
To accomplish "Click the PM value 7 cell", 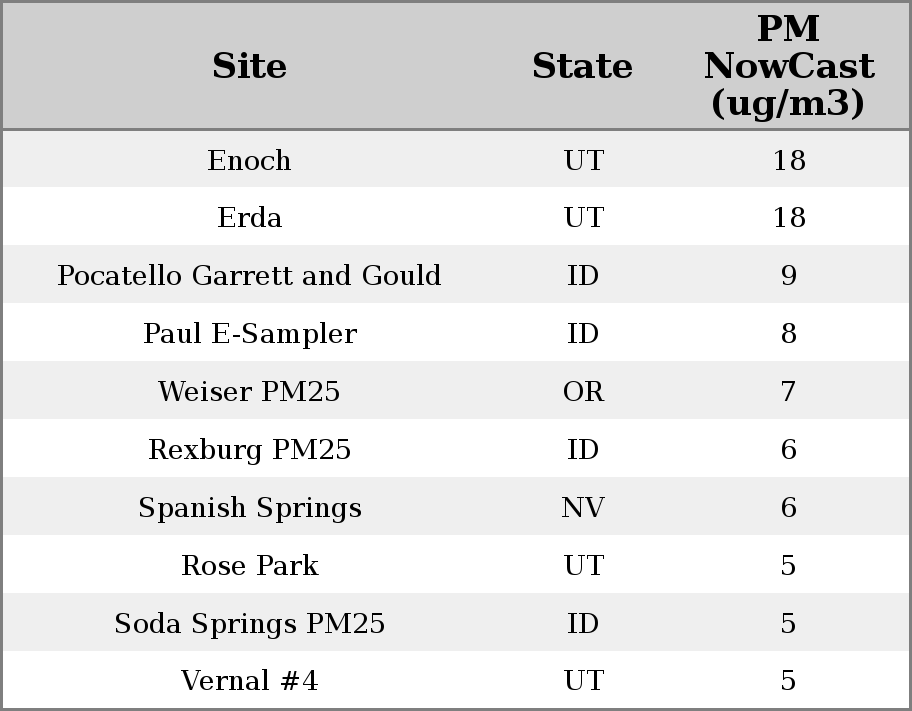I will (x=788, y=392).
